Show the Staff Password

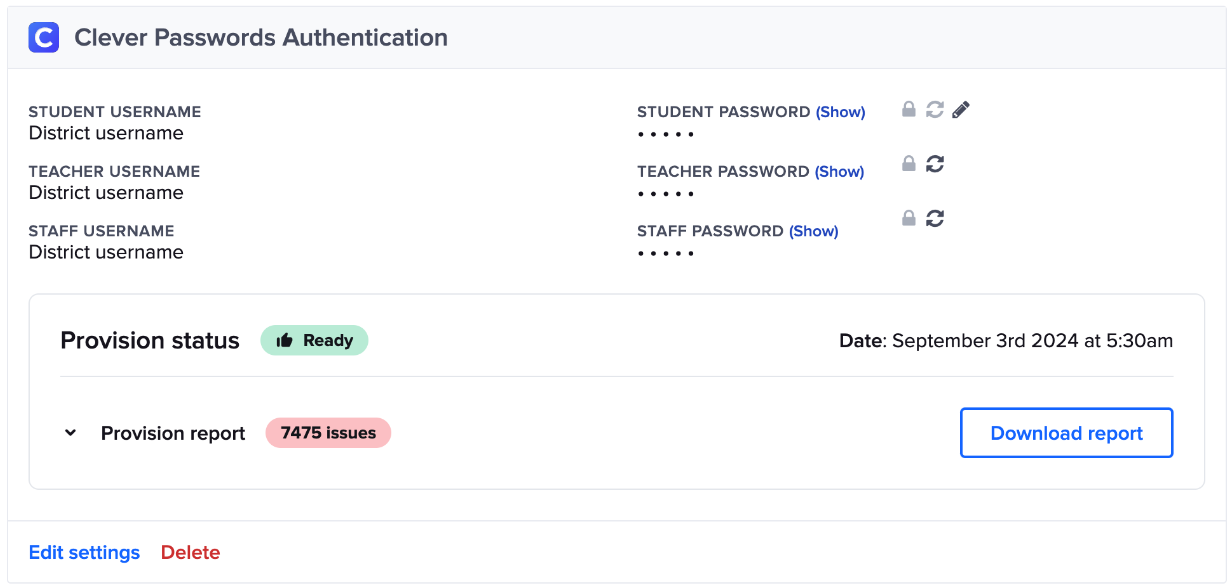click(x=813, y=230)
